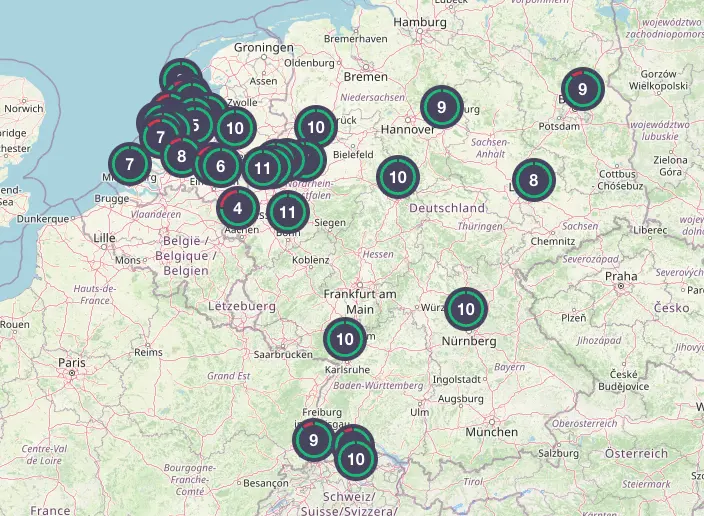Expand the 8 cluster marker in the Netherlands
704x516 pixels.
point(181,155)
